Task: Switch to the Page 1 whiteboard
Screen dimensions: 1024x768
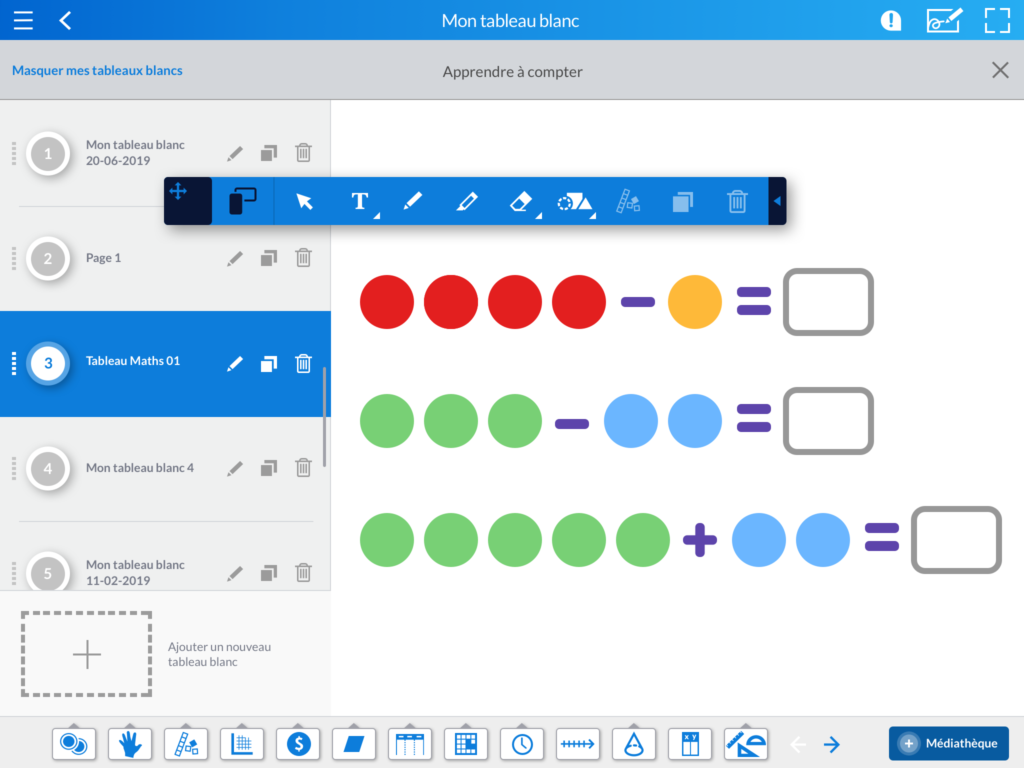Action: 104,258
